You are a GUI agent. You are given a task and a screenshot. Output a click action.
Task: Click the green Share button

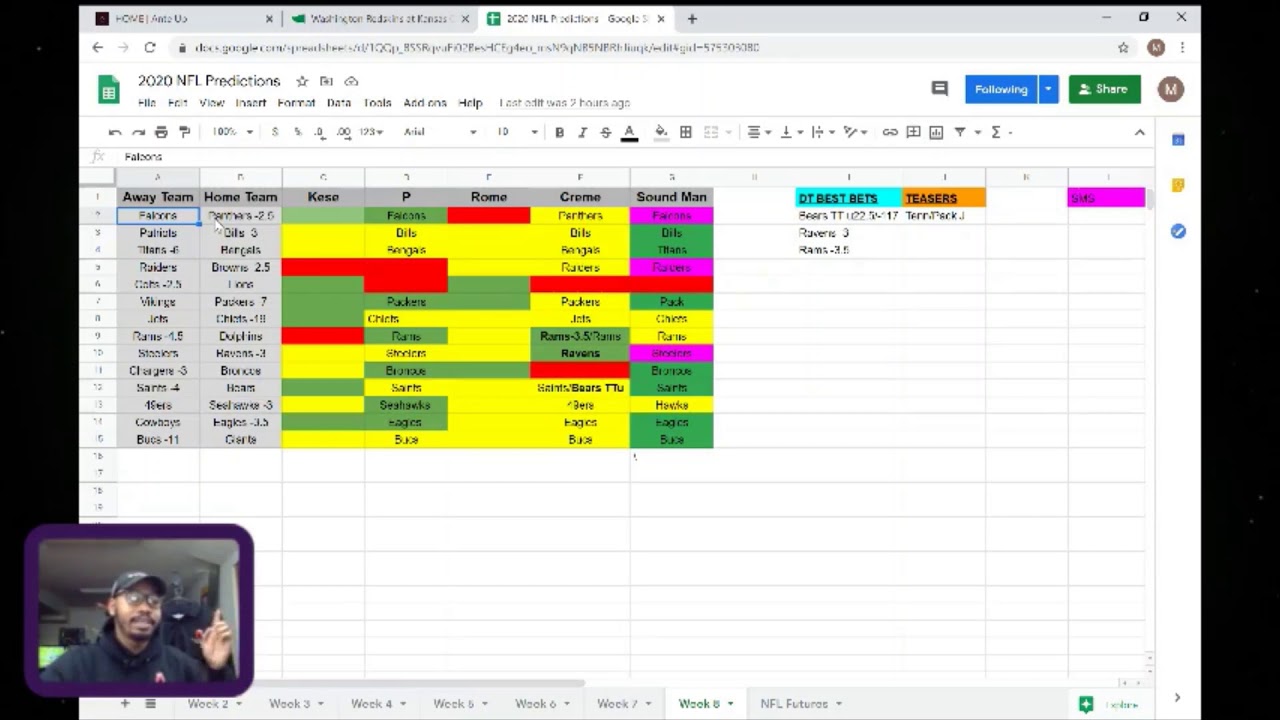tap(1104, 89)
